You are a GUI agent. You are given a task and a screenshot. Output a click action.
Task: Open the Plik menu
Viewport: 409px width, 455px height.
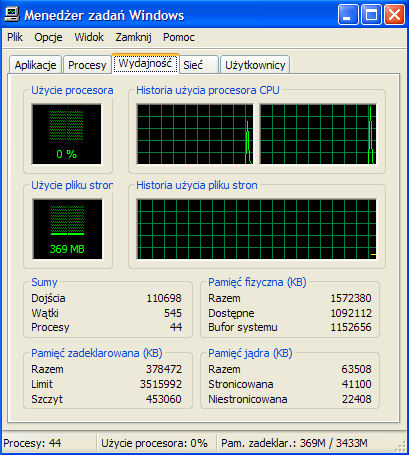click(x=15, y=37)
